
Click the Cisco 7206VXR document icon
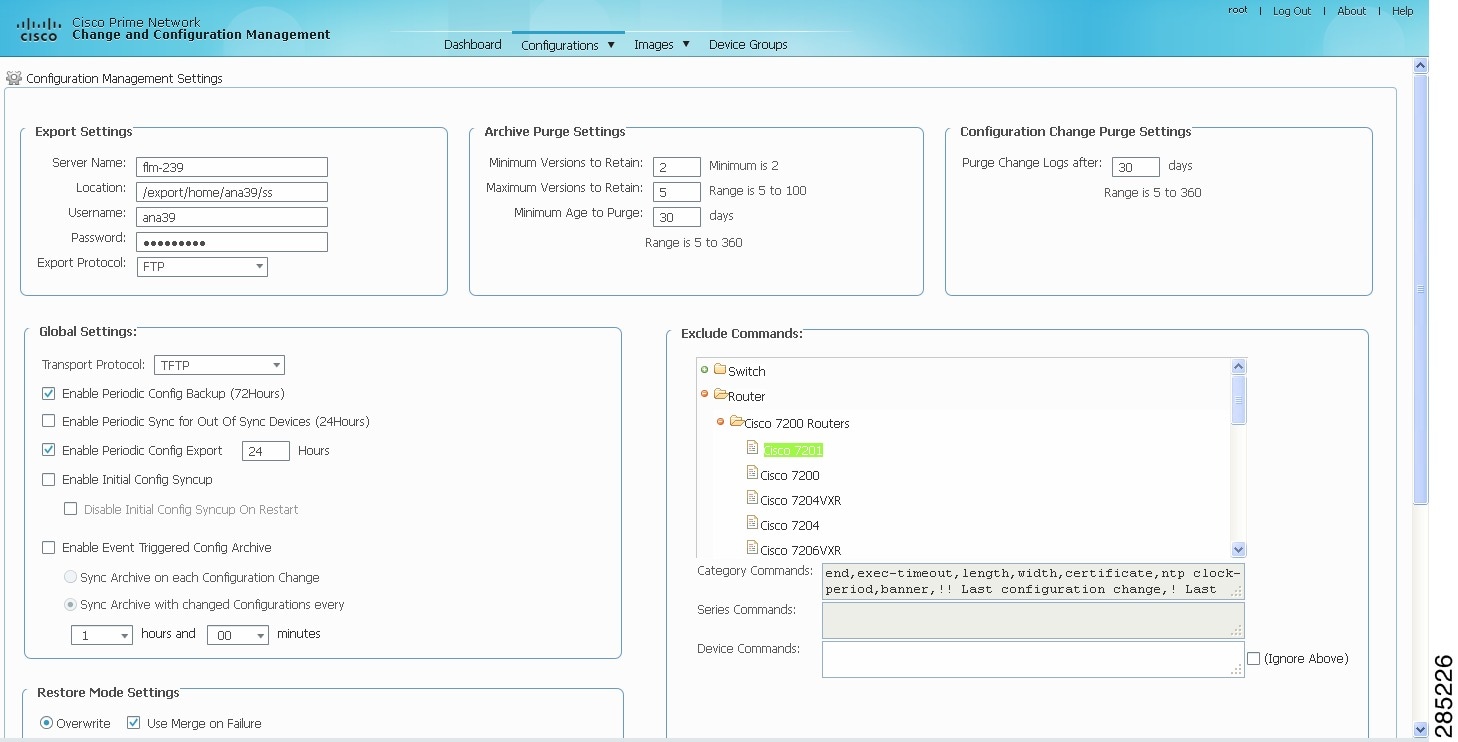[x=753, y=548]
